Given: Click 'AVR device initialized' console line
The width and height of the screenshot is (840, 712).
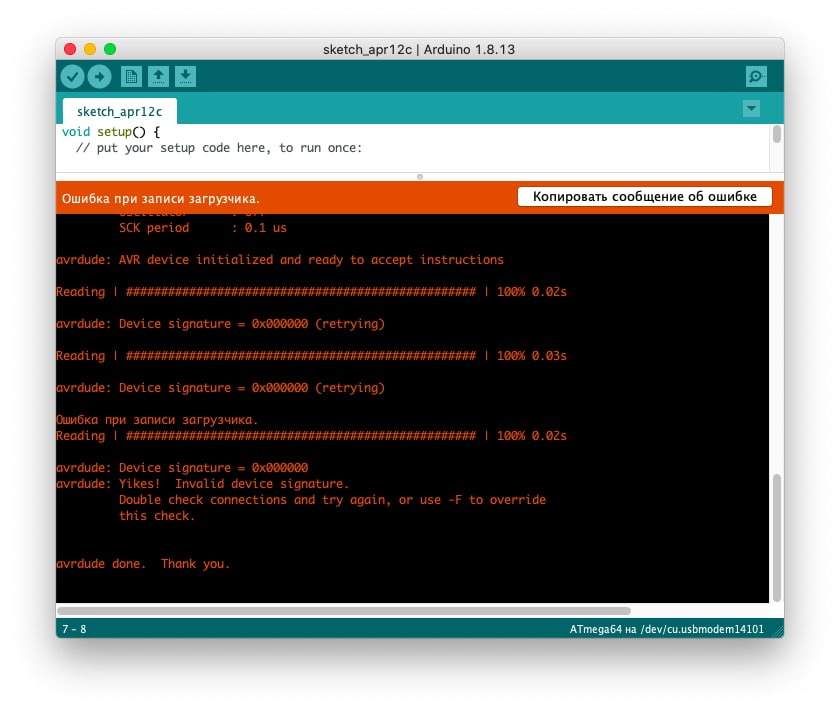Looking at the screenshot, I should (x=280, y=260).
